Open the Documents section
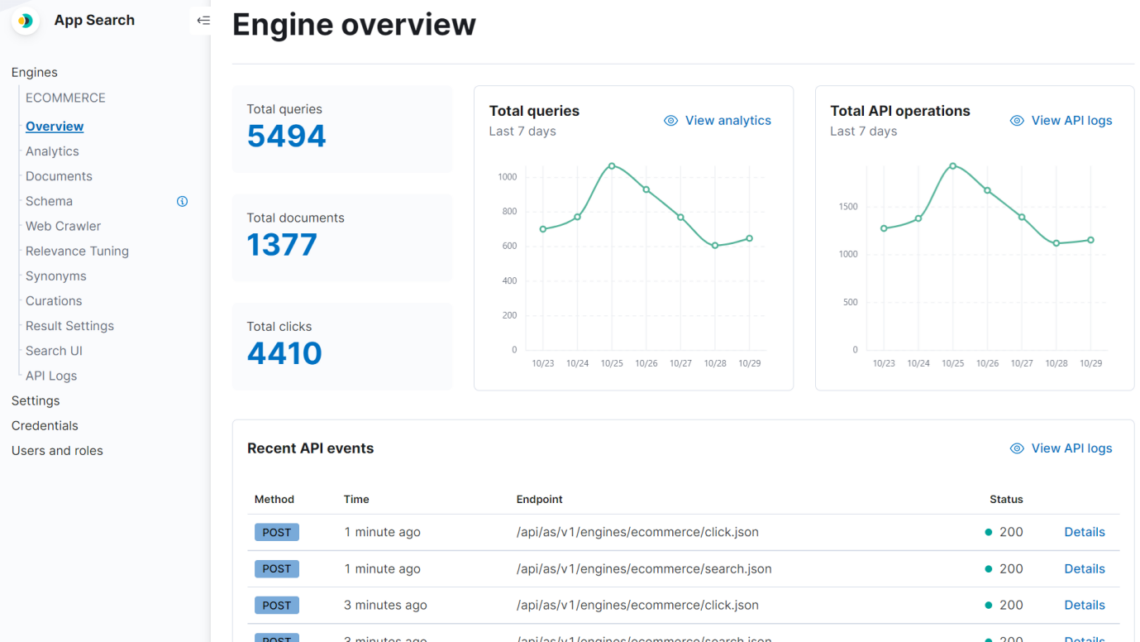The width and height of the screenshot is (1140, 642). coord(57,176)
